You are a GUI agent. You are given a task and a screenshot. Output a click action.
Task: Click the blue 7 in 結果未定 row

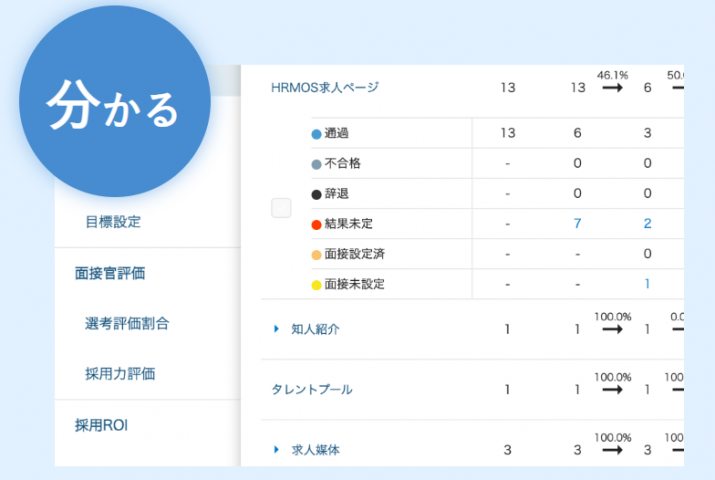(577, 223)
